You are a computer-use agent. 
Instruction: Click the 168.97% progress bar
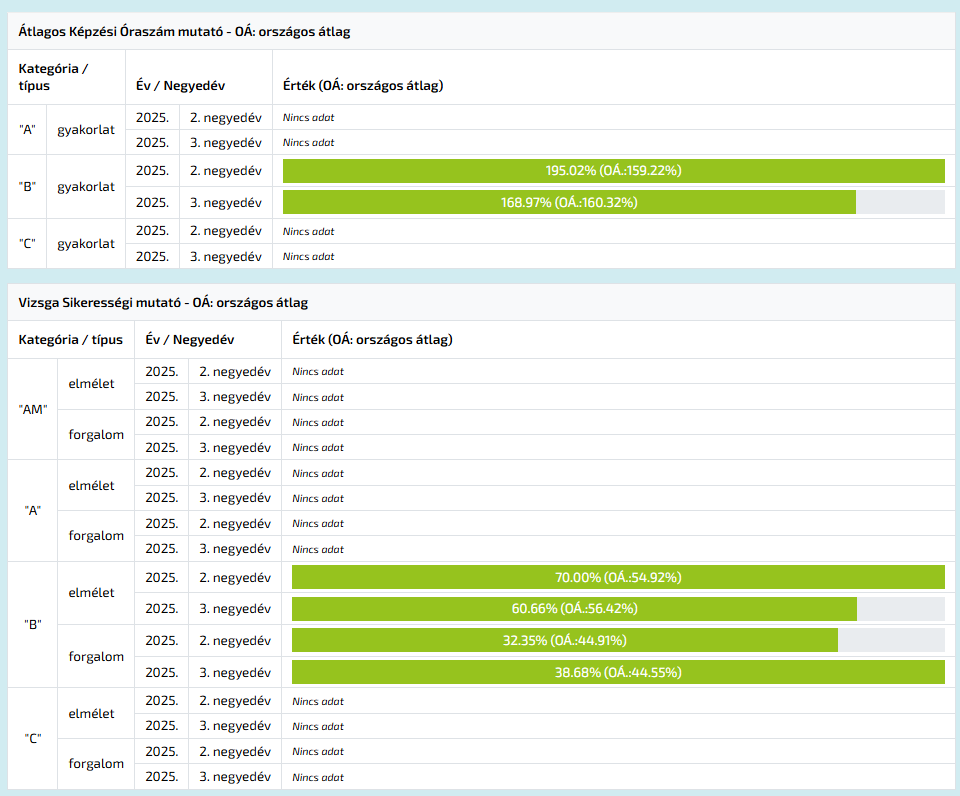(569, 202)
